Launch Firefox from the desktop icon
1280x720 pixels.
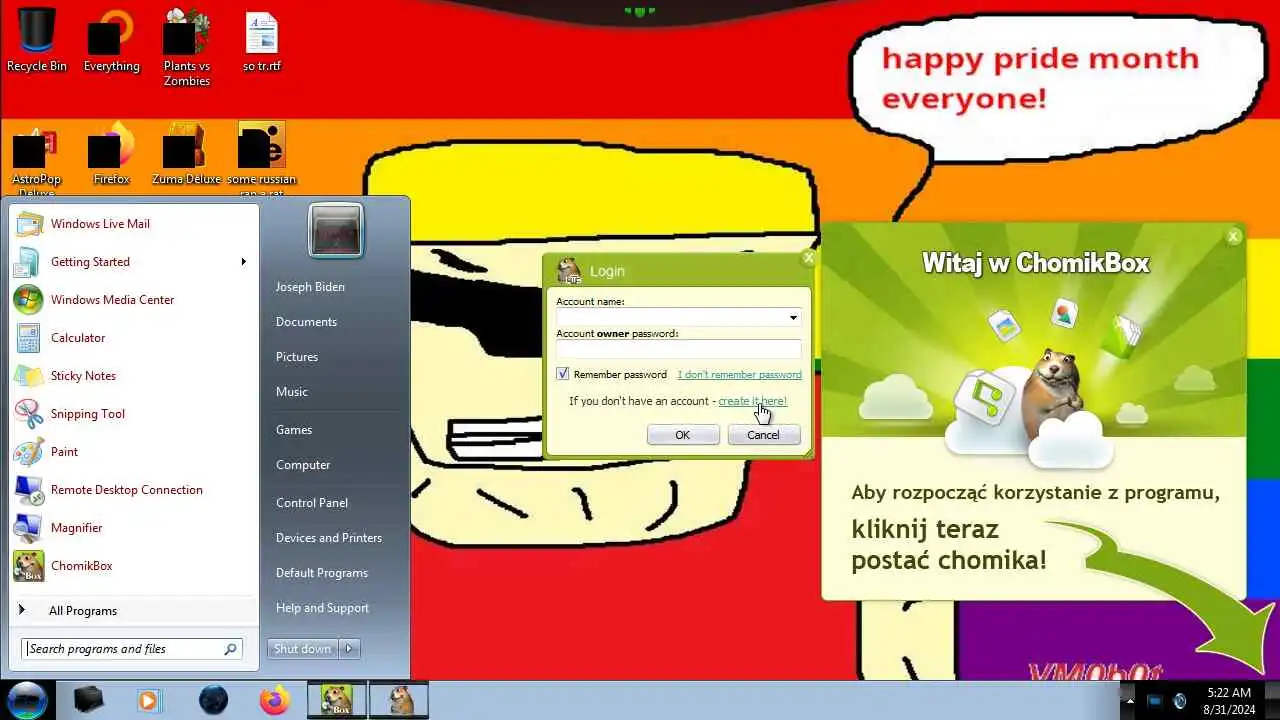pyautogui.click(x=111, y=154)
